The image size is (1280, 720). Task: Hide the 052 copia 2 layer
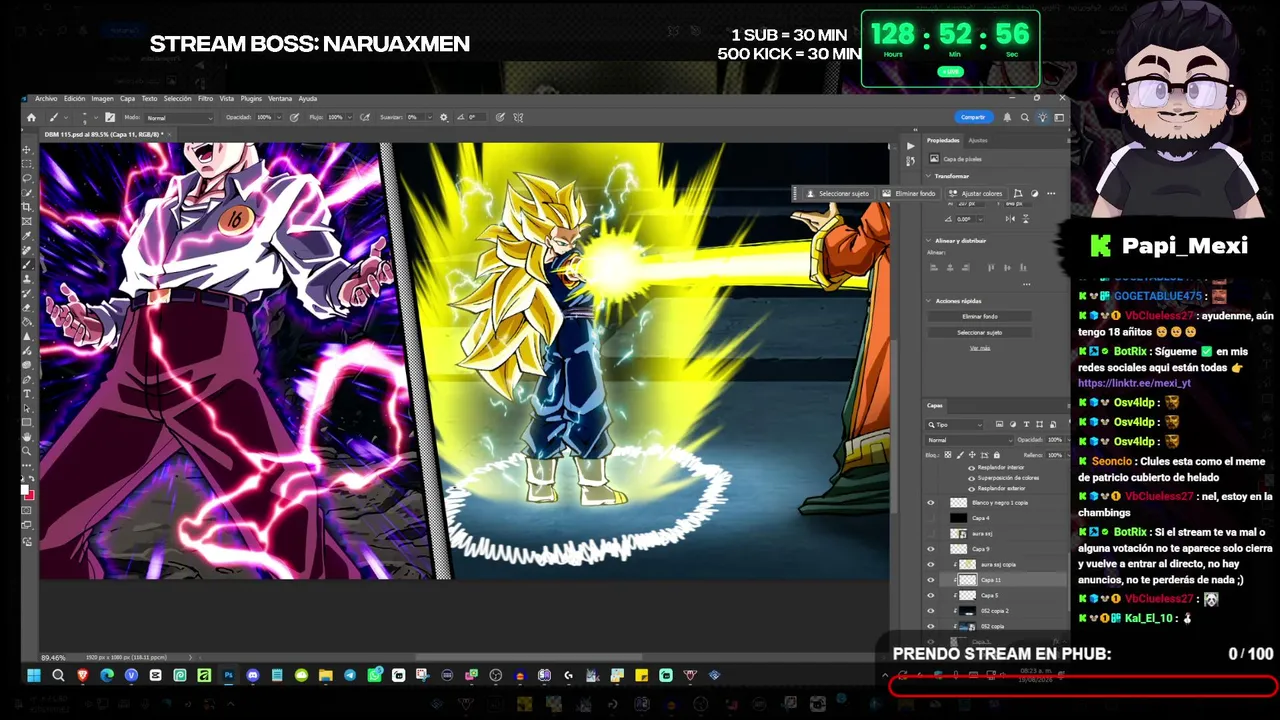tap(930, 610)
